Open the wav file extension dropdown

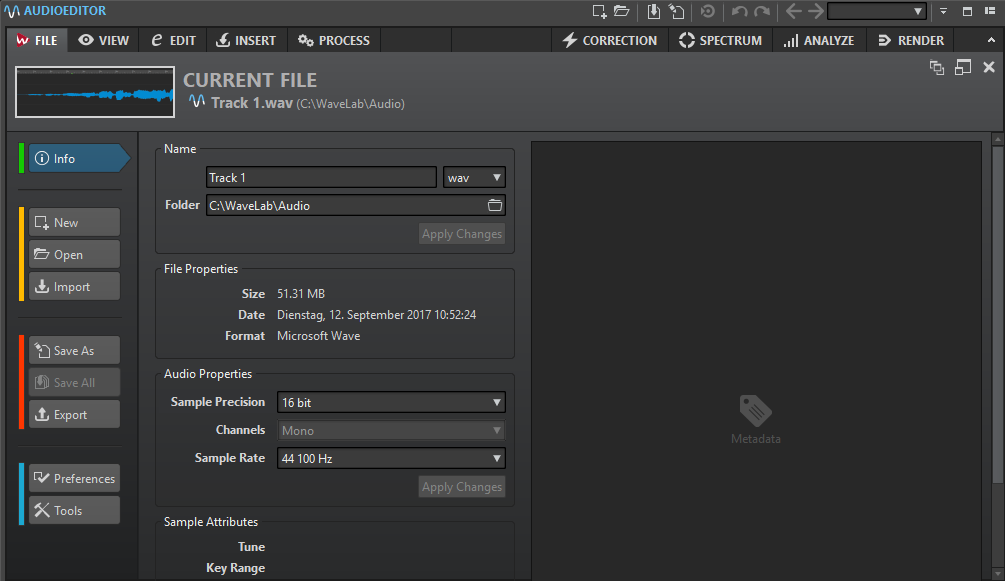tap(474, 178)
